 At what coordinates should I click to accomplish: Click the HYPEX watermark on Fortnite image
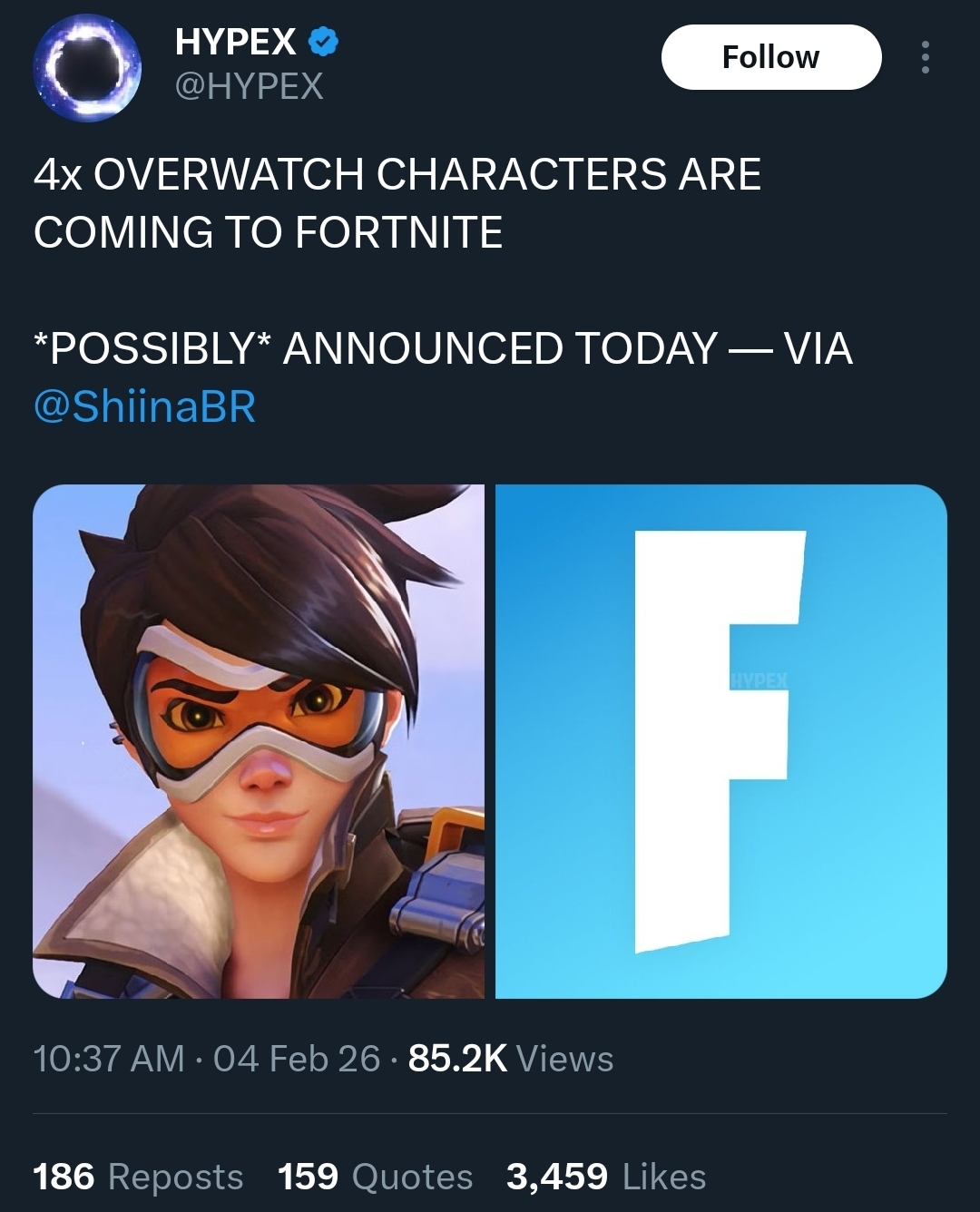click(x=760, y=680)
